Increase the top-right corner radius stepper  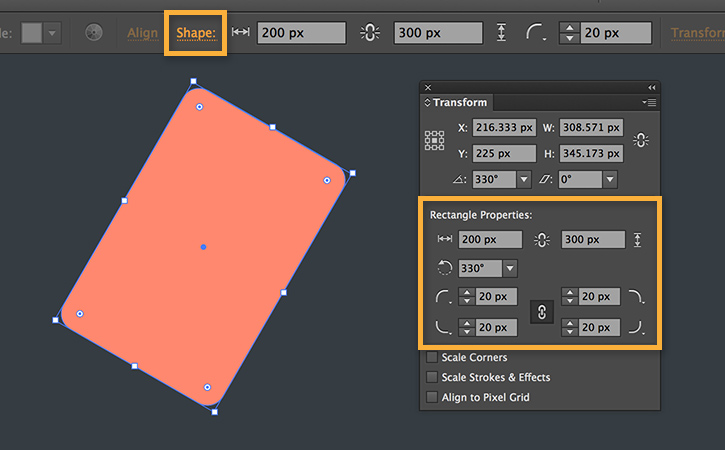tap(569, 292)
